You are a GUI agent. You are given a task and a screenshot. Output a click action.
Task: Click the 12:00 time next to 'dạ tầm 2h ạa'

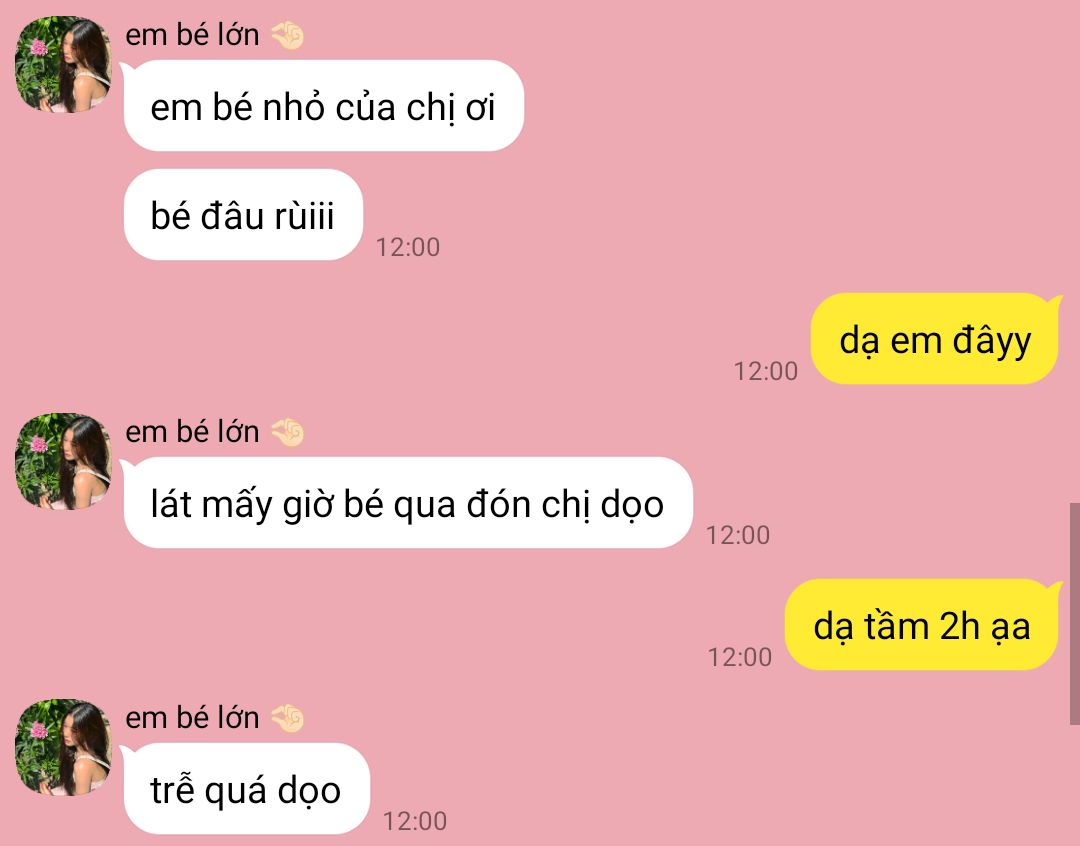(x=740, y=657)
